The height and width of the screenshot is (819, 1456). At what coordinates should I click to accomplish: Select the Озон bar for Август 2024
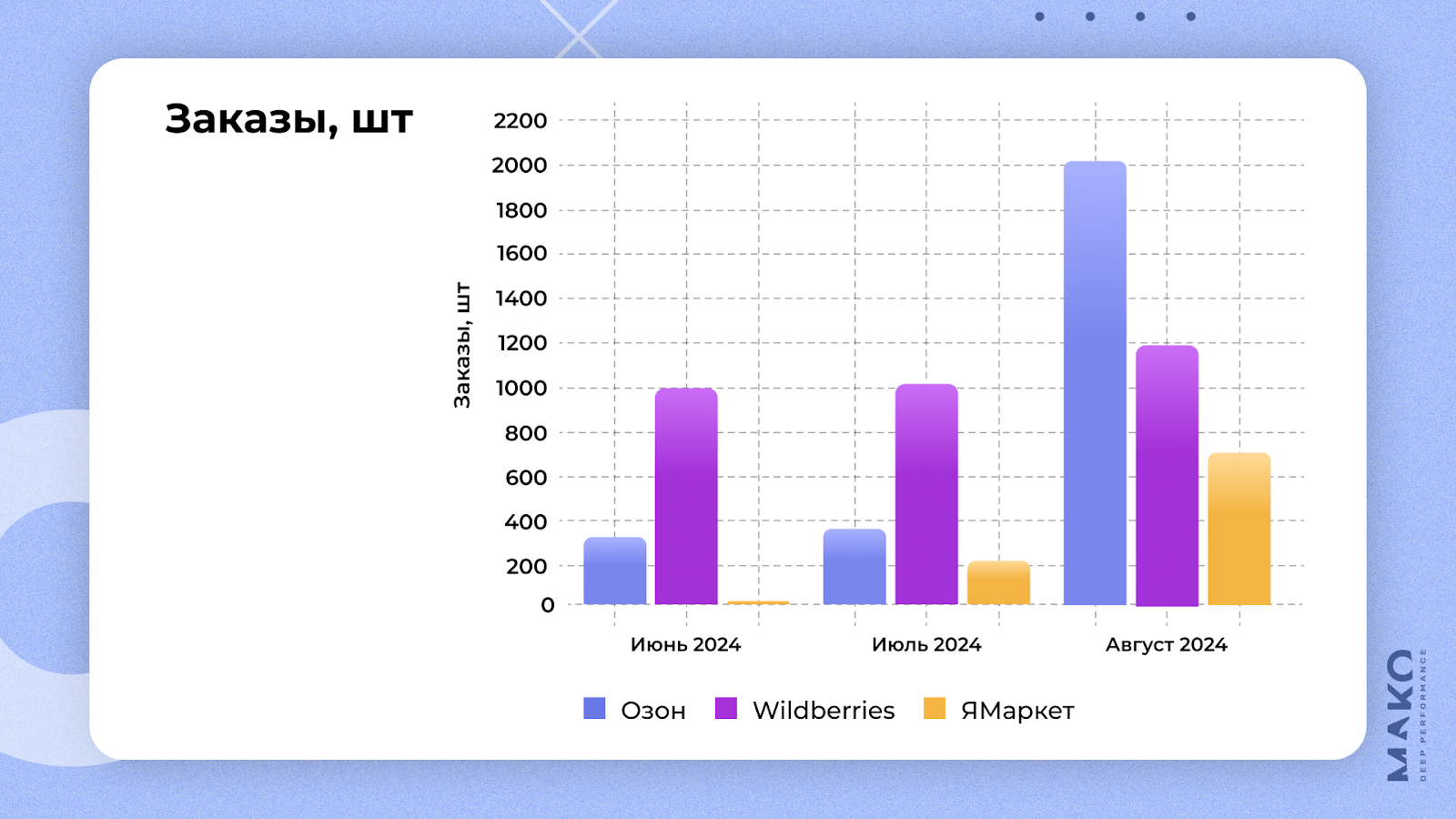(1095, 383)
